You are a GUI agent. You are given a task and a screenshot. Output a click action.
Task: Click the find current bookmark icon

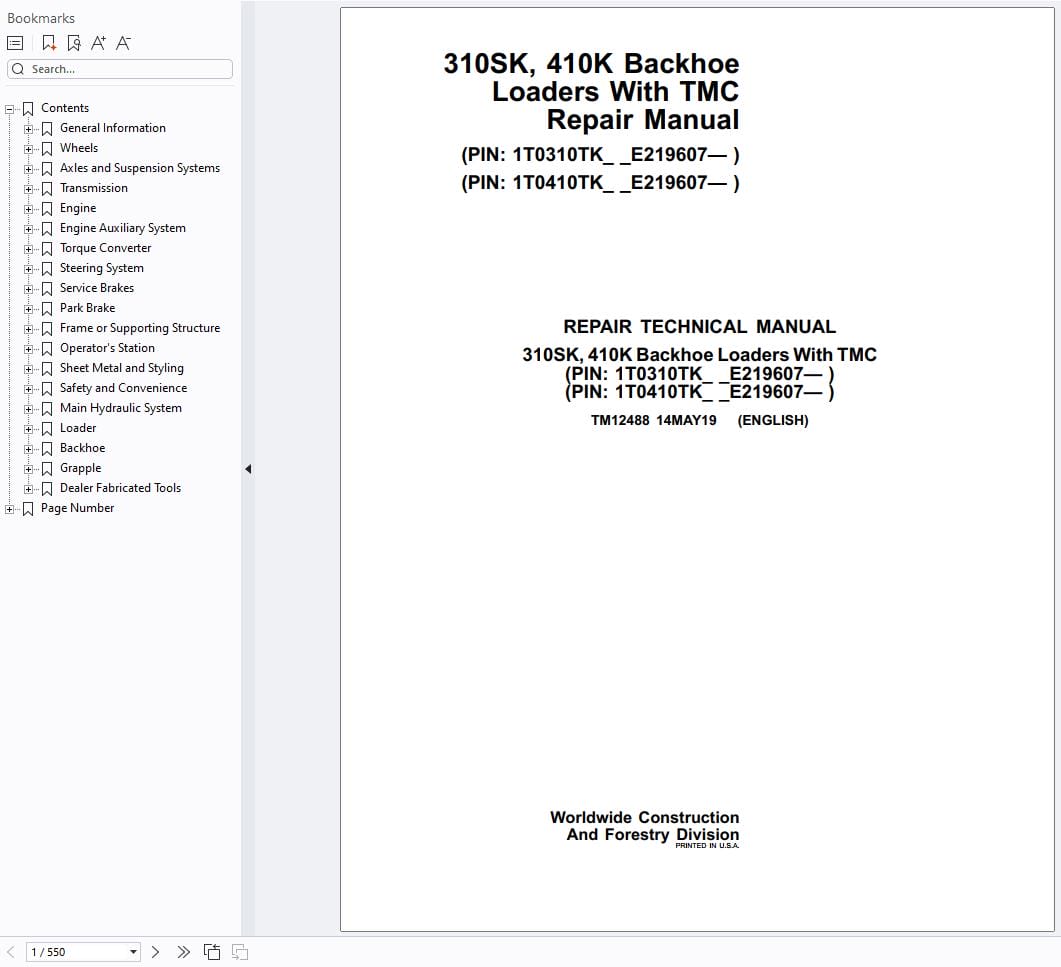[x=74, y=43]
